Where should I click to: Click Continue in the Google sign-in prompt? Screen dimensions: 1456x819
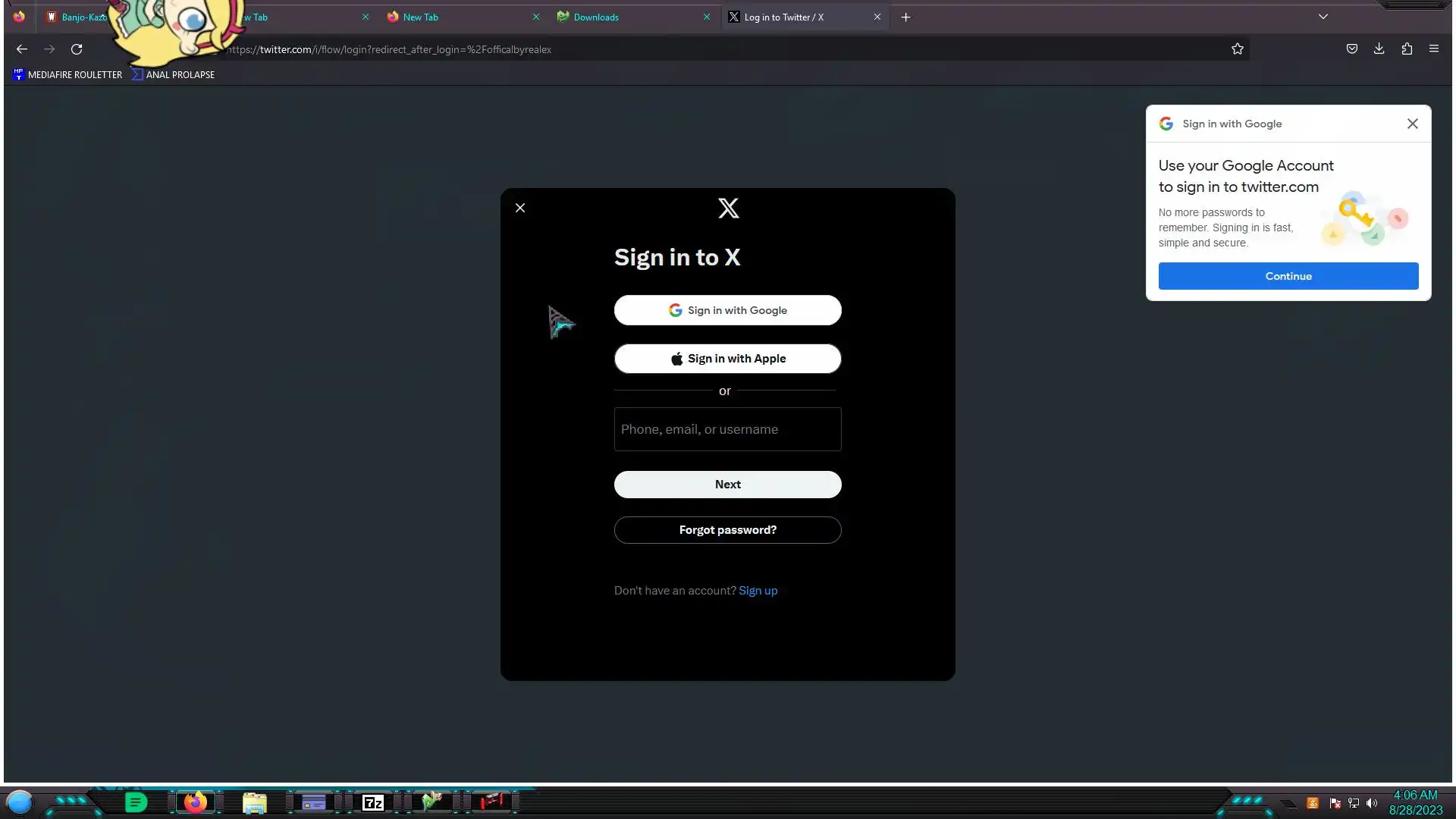point(1288,276)
